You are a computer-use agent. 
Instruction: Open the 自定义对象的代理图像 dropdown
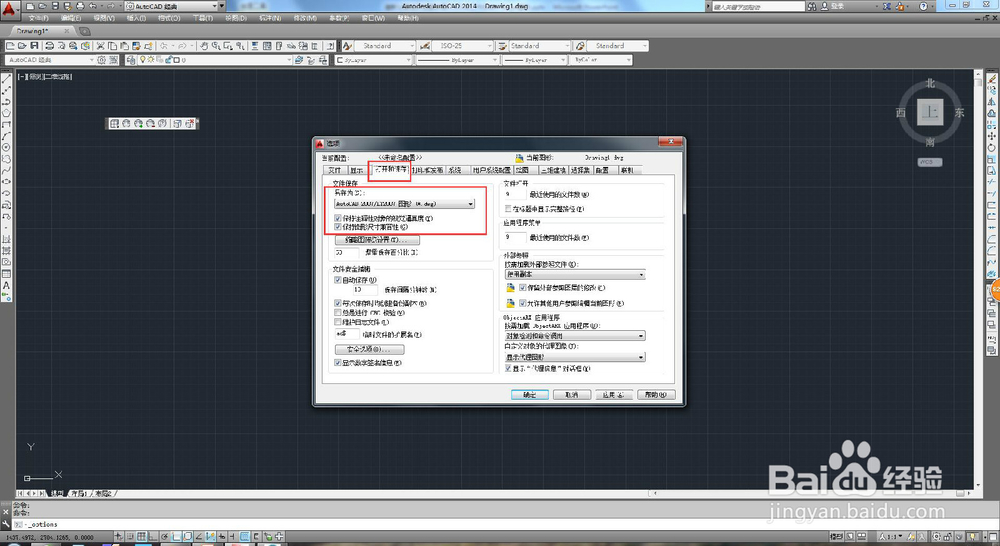click(575, 357)
